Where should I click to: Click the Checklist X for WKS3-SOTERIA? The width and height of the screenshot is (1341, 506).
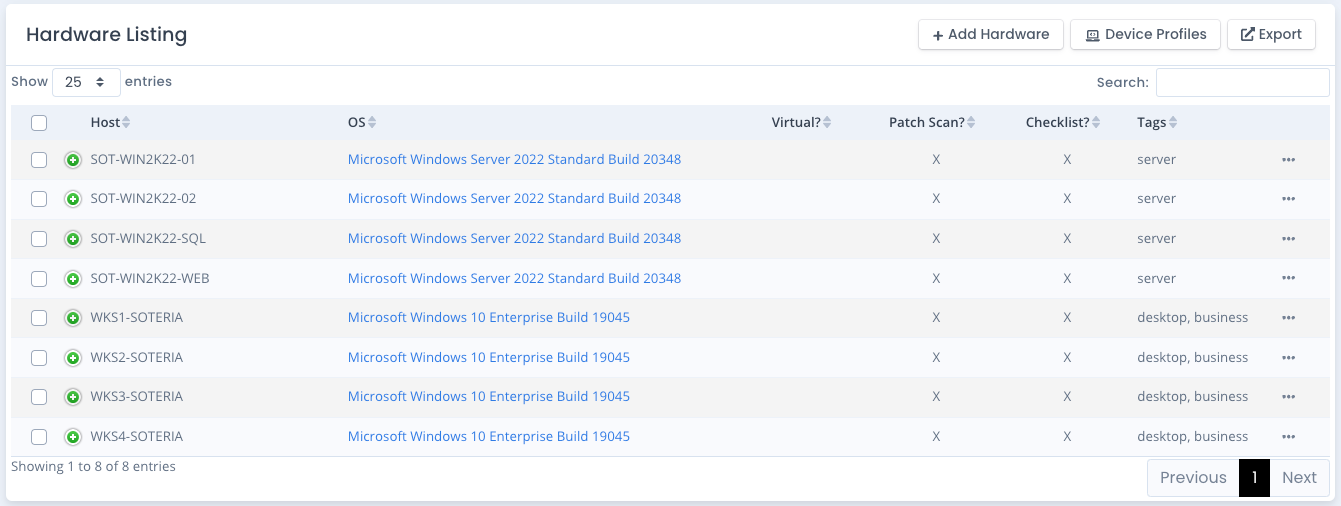click(x=1067, y=397)
